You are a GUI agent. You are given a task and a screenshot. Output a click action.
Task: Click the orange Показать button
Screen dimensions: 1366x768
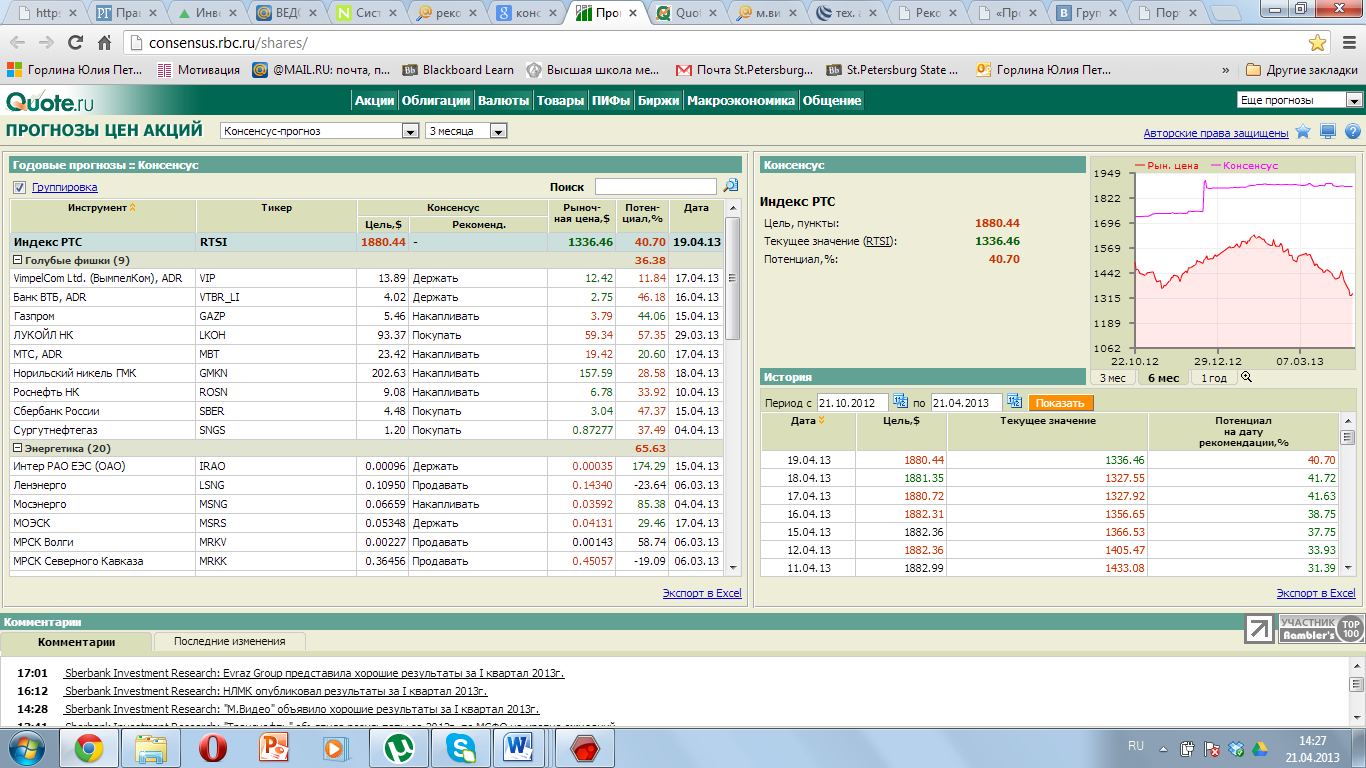pyautogui.click(x=1061, y=402)
